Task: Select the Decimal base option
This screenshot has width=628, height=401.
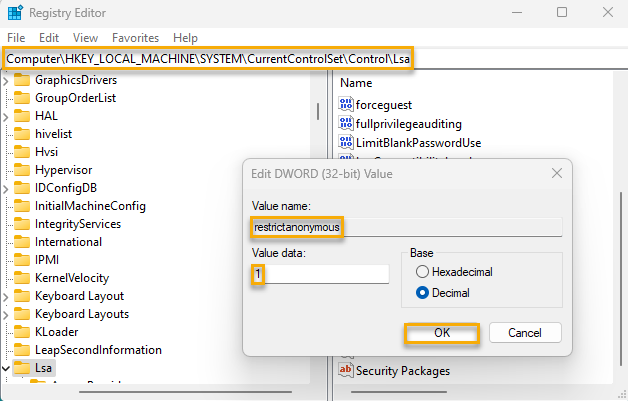Action: coord(422,293)
